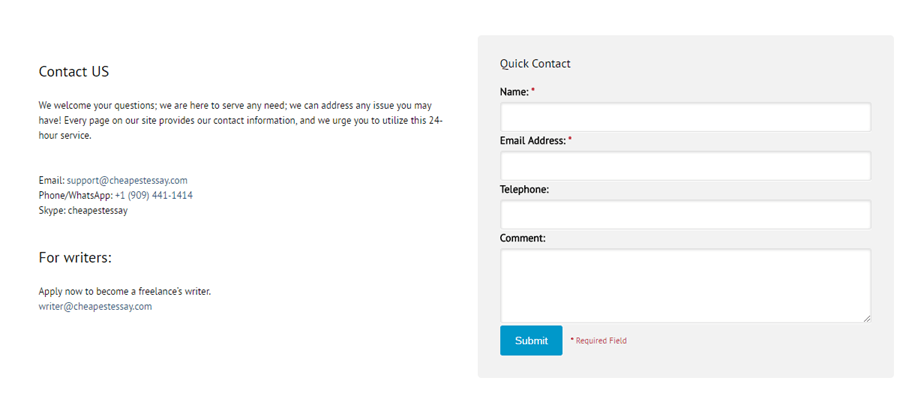
Task: Focus the Email Address input field
Action: pyautogui.click(x=685, y=166)
